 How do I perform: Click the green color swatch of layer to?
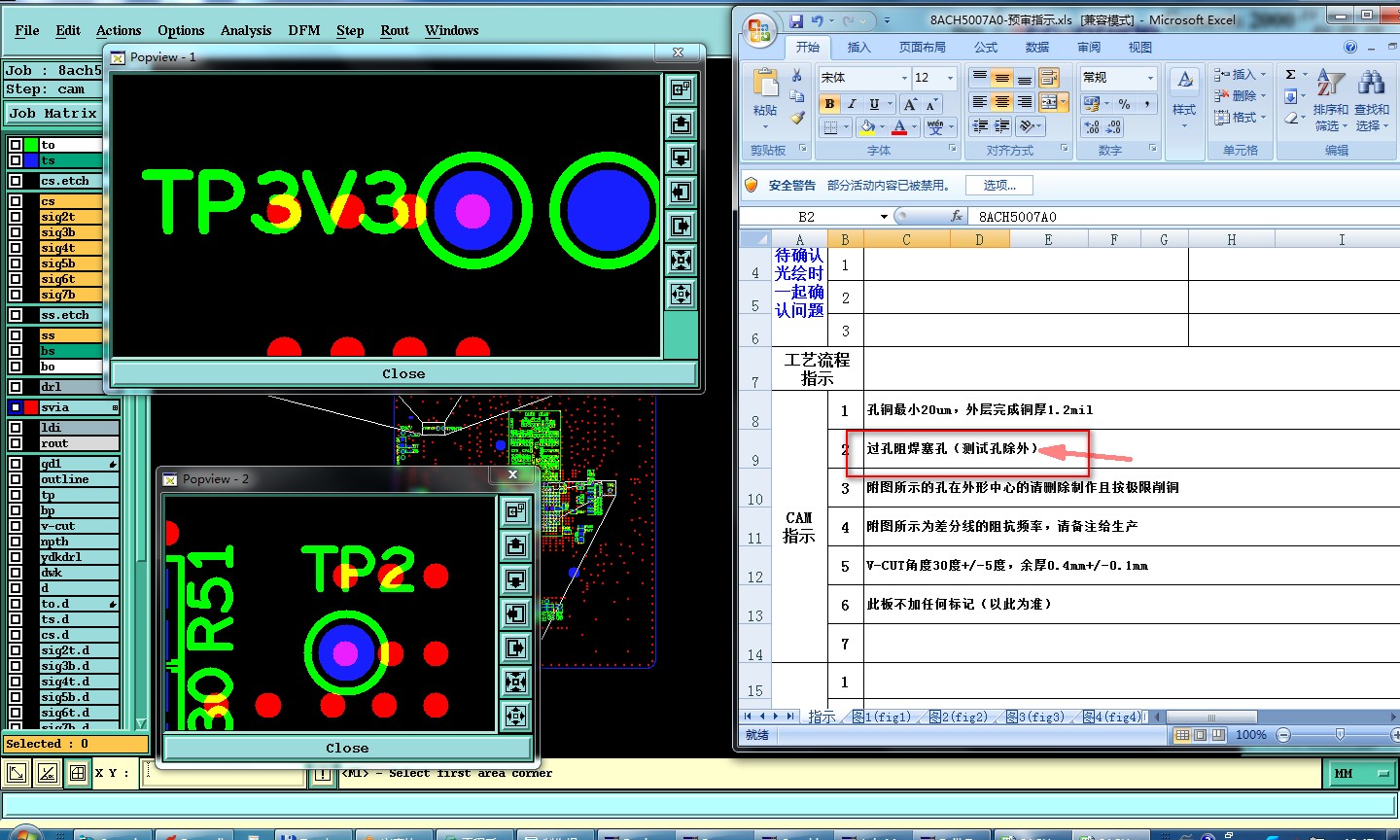[x=31, y=145]
